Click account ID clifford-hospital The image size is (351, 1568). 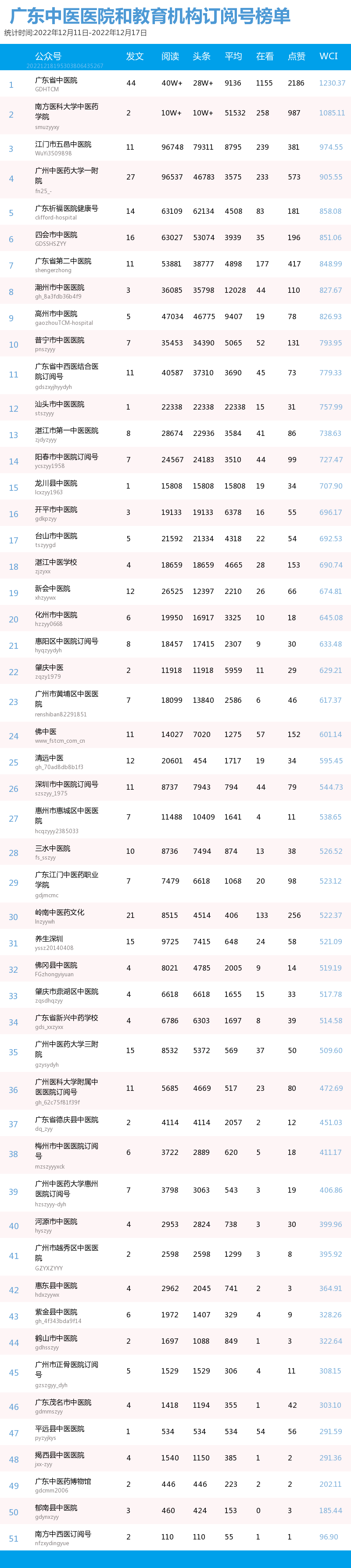[56, 217]
